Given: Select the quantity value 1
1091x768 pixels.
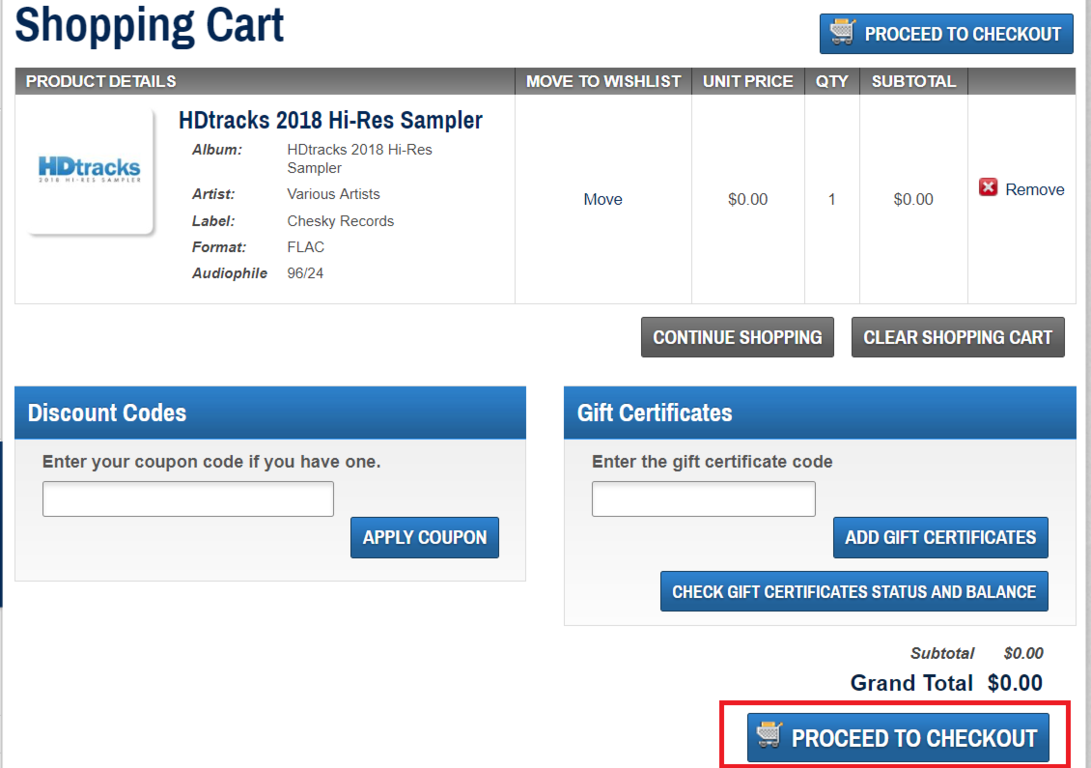Looking at the screenshot, I should [831, 200].
